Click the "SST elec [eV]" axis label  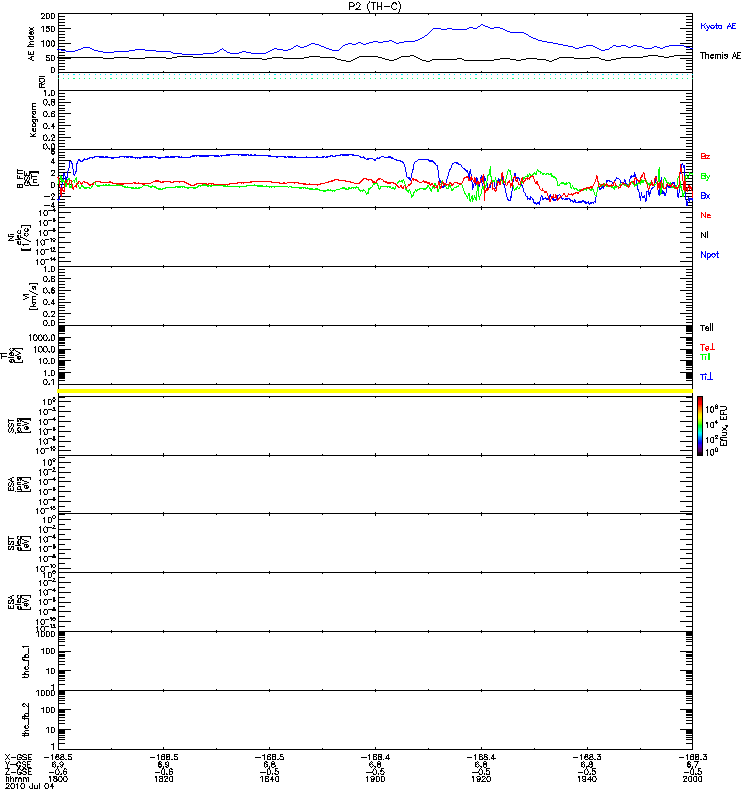tap(19, 543)
